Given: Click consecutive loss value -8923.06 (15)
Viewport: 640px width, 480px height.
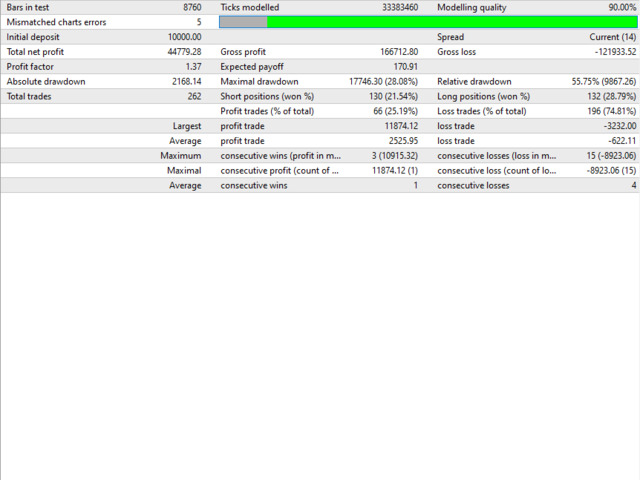Looking at the screenshot, I should click(611, 171).
